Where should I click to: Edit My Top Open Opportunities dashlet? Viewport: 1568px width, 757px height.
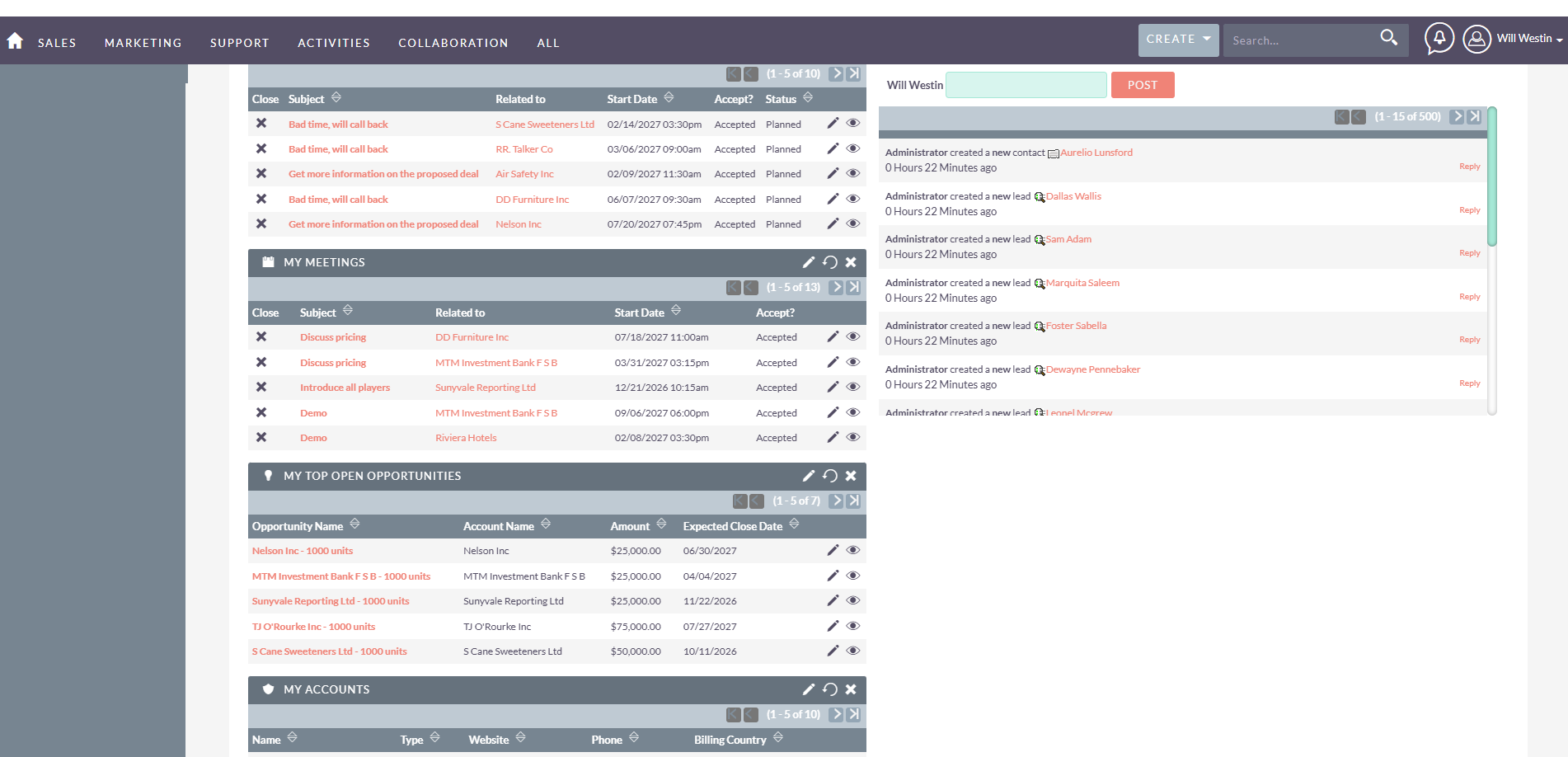pos(809,476)
